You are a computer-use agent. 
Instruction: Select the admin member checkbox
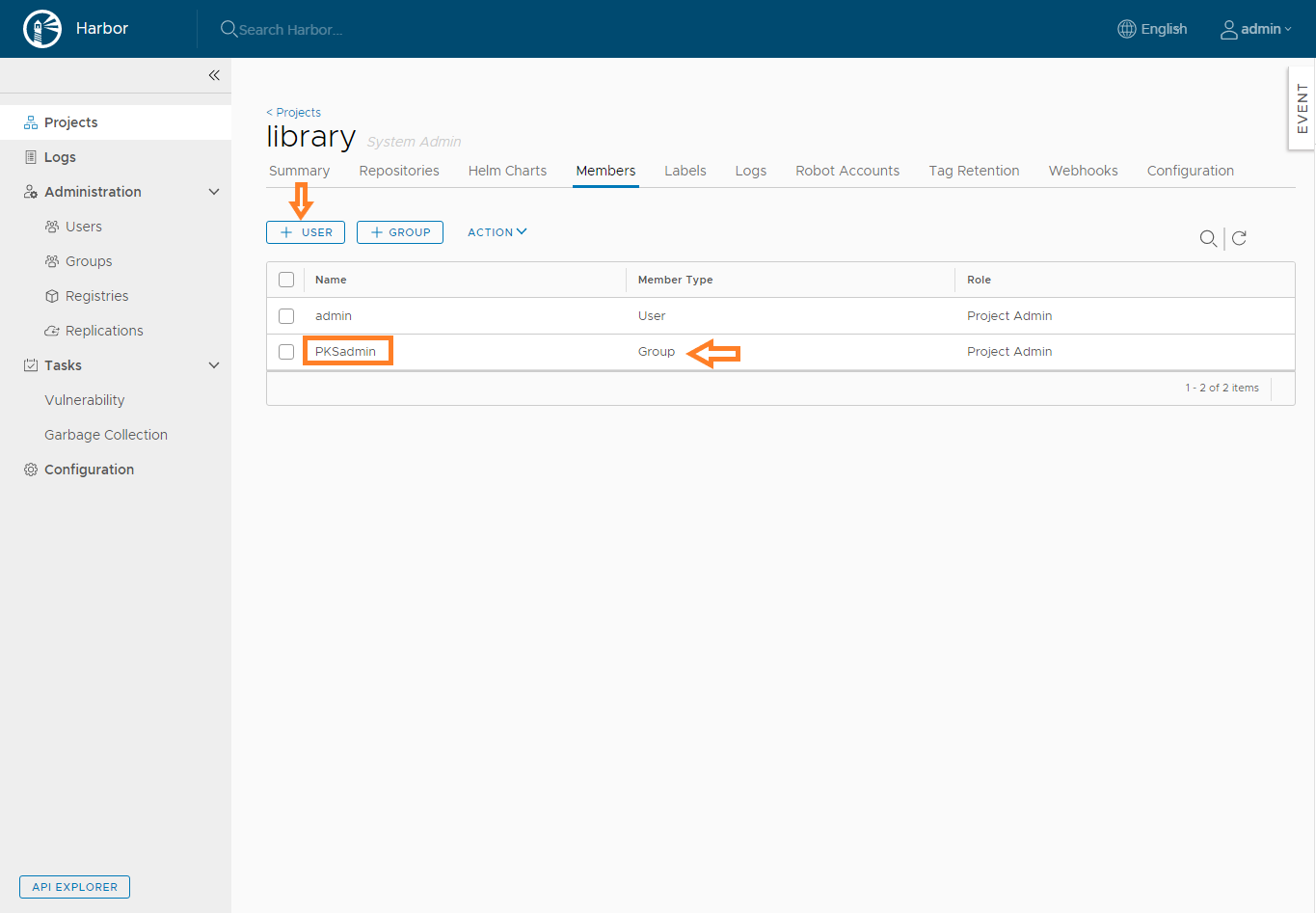(286, 316)
